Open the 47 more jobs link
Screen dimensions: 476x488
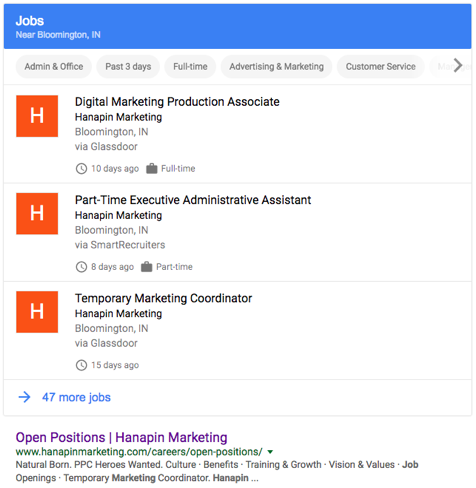click(76, 397)
